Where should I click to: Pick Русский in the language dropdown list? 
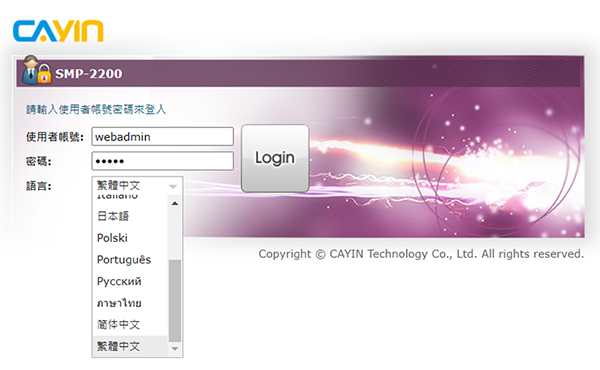[130, 282]
